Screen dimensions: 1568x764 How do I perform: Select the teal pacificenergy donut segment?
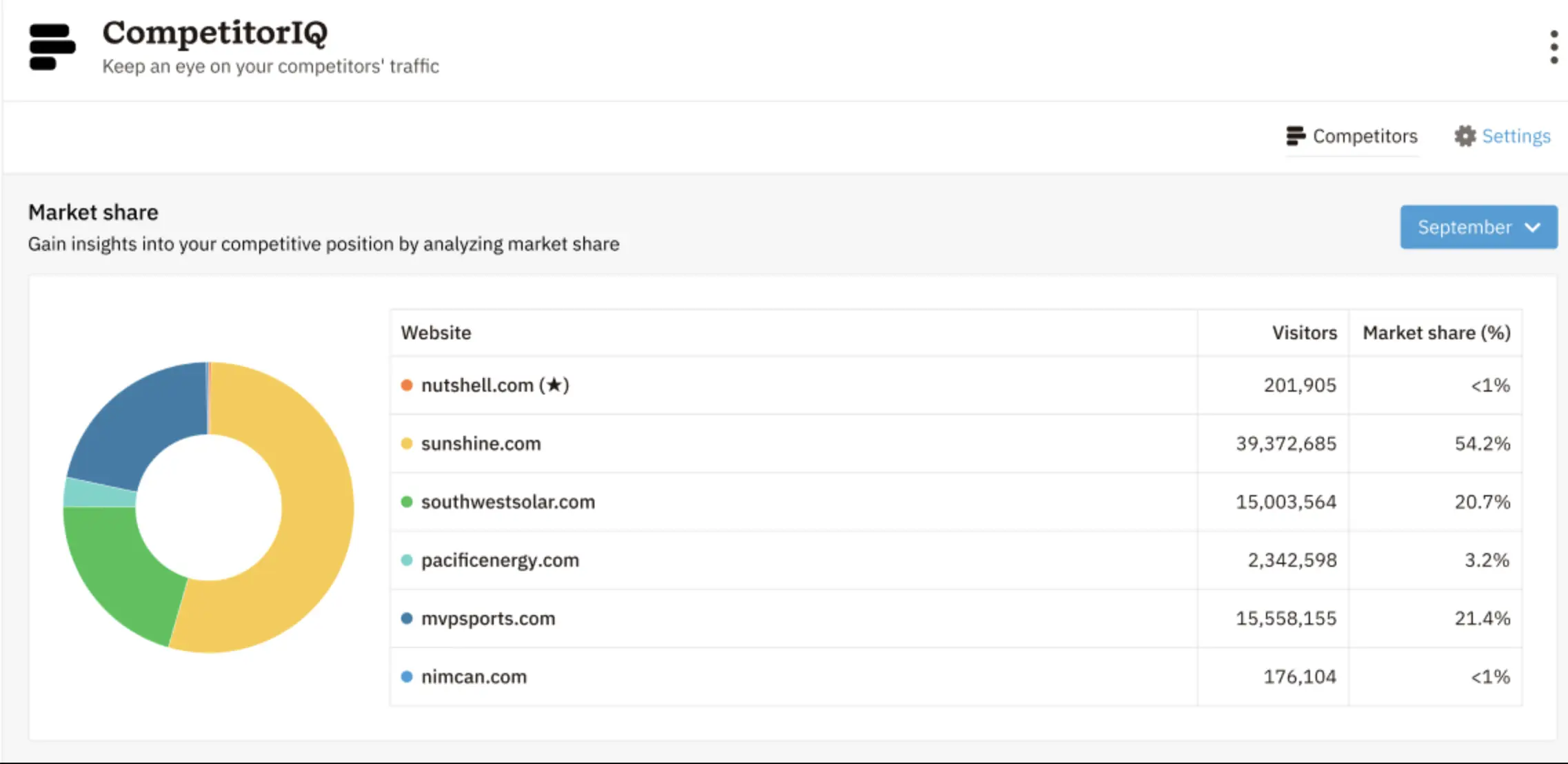[100, 492]
